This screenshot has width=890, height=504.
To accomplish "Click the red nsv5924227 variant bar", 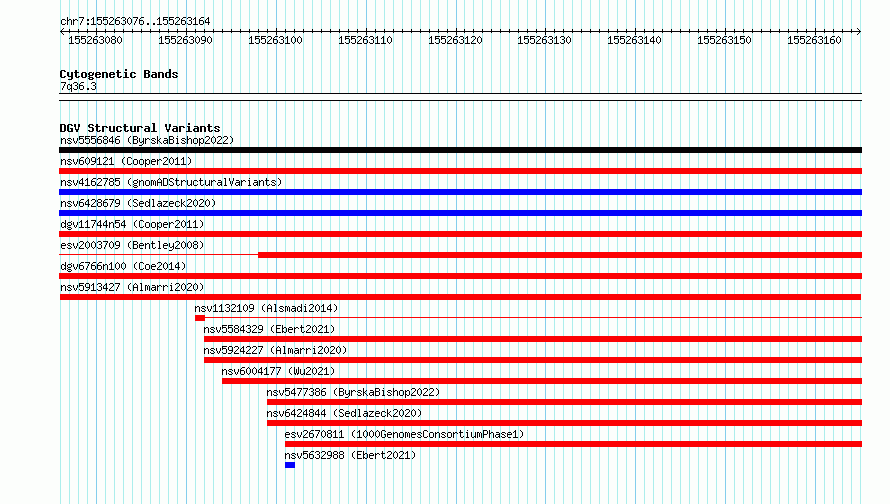I will (x=533, y=360).
